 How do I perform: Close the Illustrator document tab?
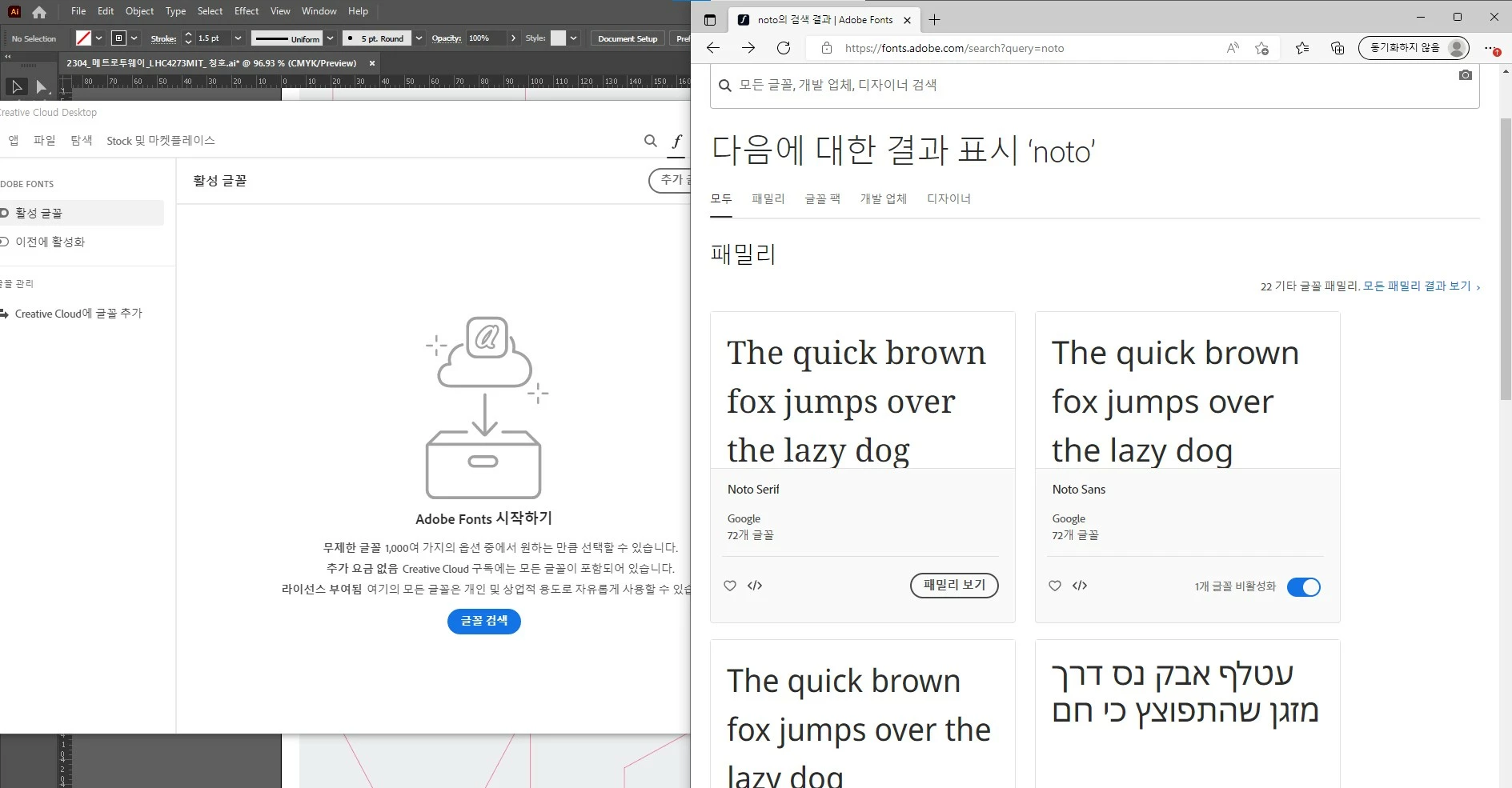(372, 63)
